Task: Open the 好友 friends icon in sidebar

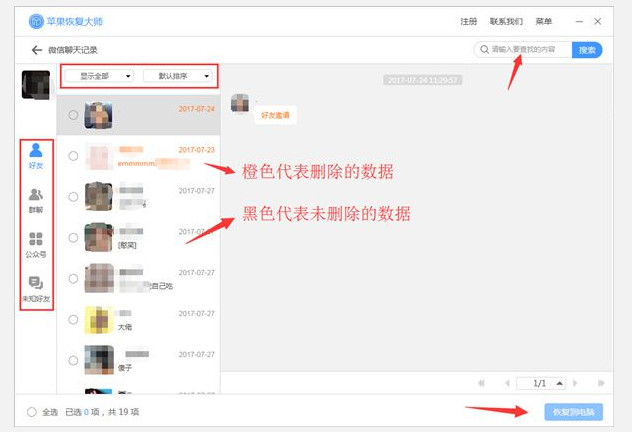Action: [x=36, y=156]
